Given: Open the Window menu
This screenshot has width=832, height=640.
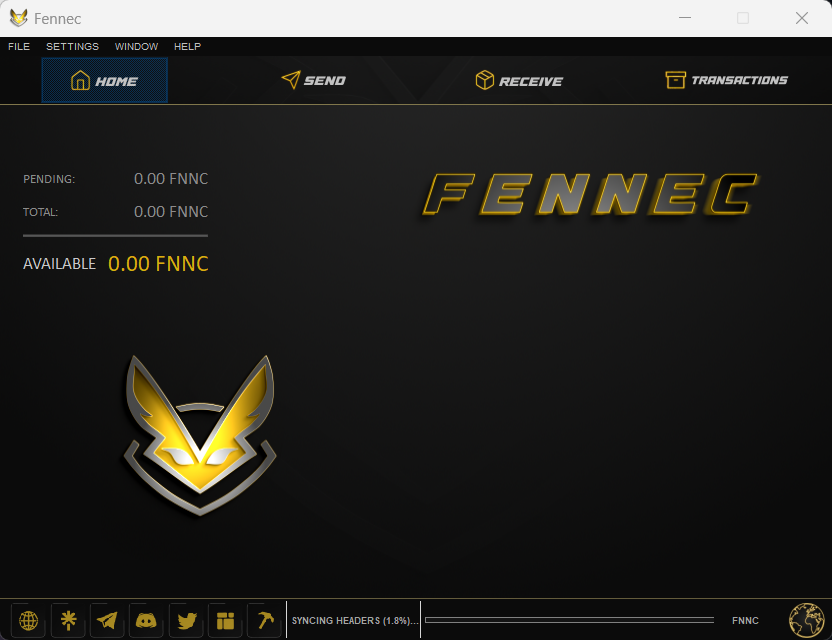Looking at the screenshot, I should 136,46.
